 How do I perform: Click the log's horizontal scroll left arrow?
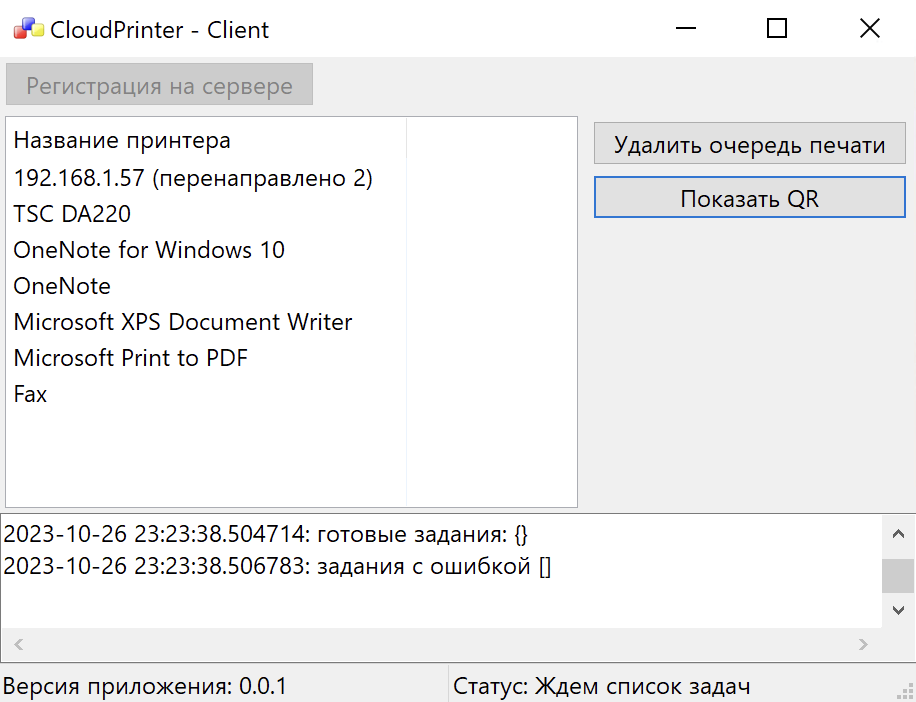(17, 645)
